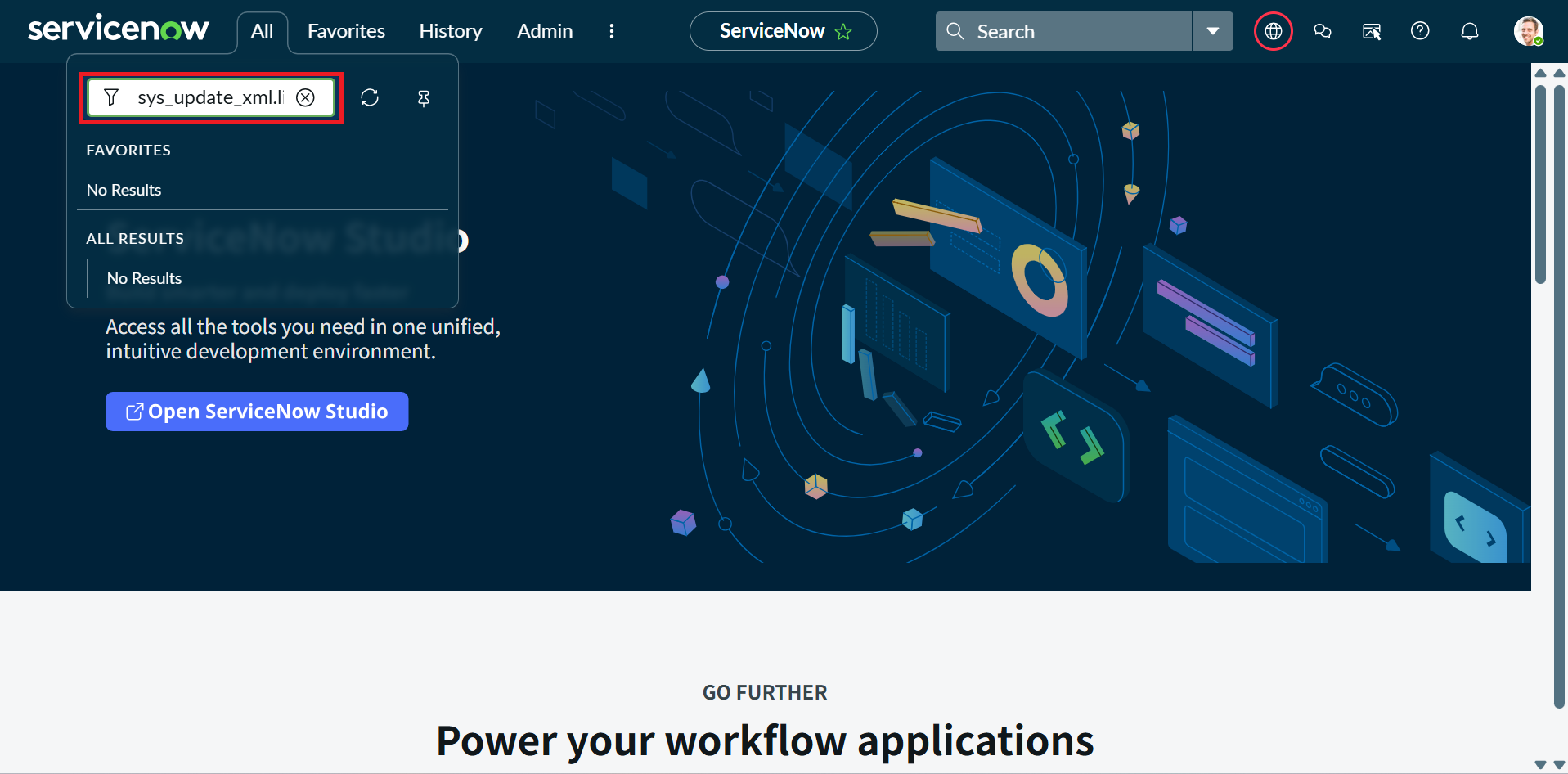Screen dimensions: 1568x774
Task: Expand the search scope dropdown arrow
Action: click(x=1212, y=31)
